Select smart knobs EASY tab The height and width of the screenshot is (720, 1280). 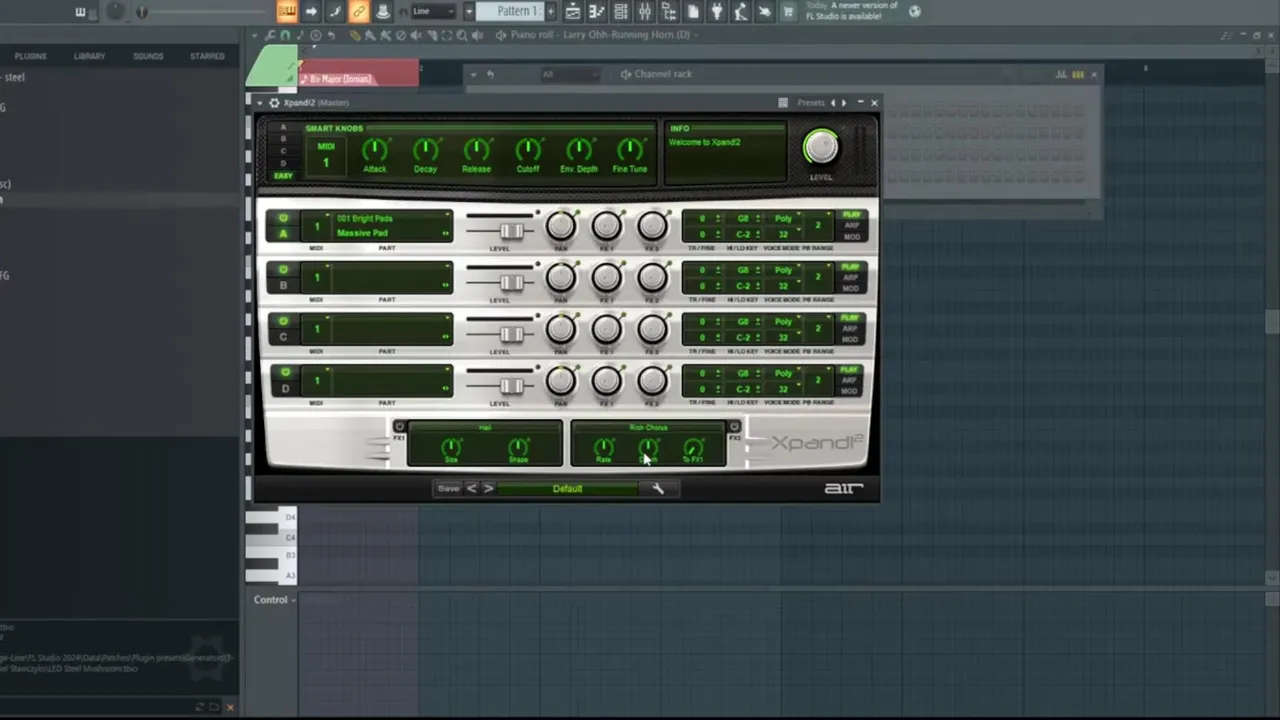coord(283,176)
